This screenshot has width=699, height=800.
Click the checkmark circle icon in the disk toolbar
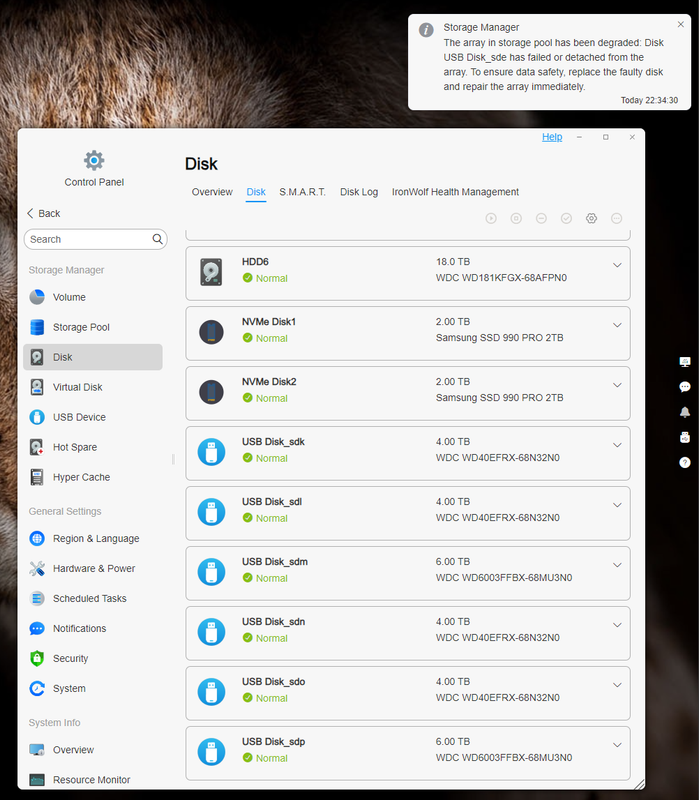566,218
